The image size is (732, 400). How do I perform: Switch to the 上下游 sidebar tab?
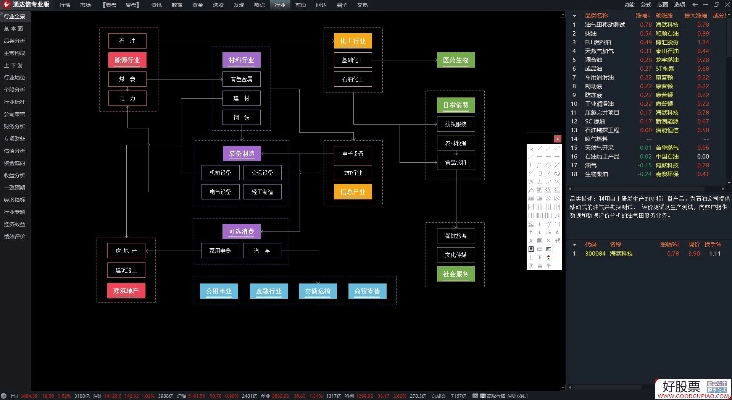[x=14, y=65]
